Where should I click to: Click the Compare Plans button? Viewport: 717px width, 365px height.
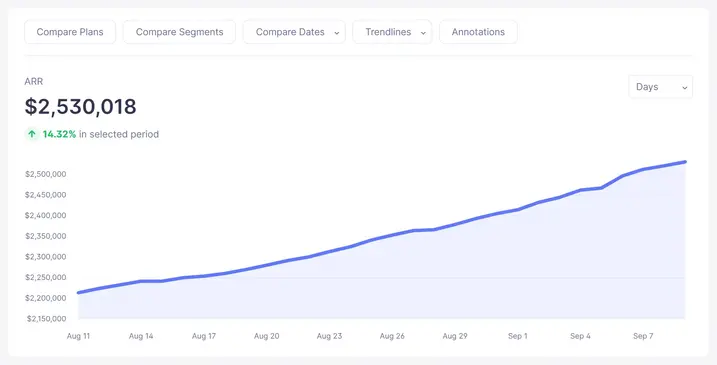point(70,32)
